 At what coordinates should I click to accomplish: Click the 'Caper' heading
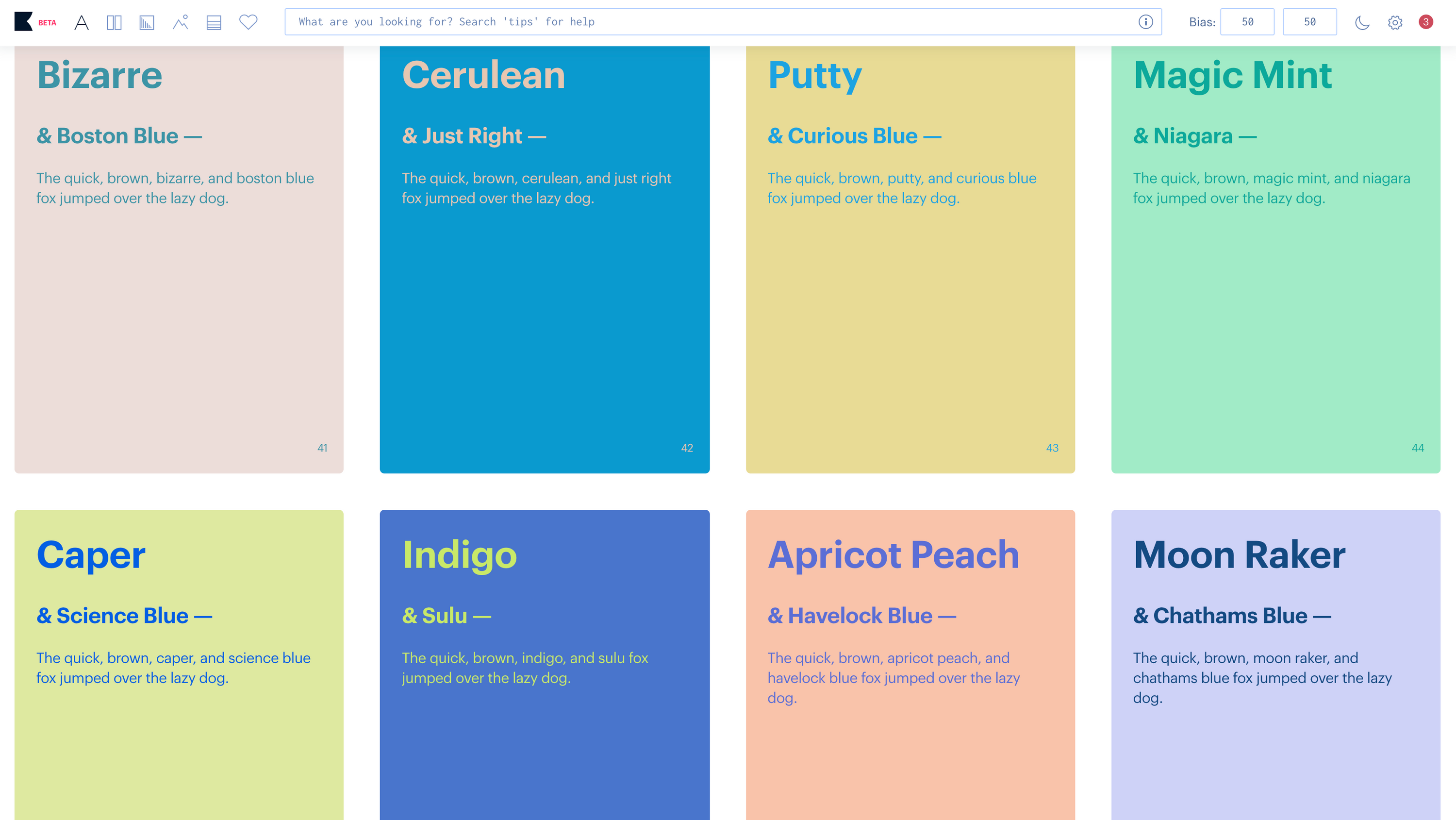tap(91, 555)
